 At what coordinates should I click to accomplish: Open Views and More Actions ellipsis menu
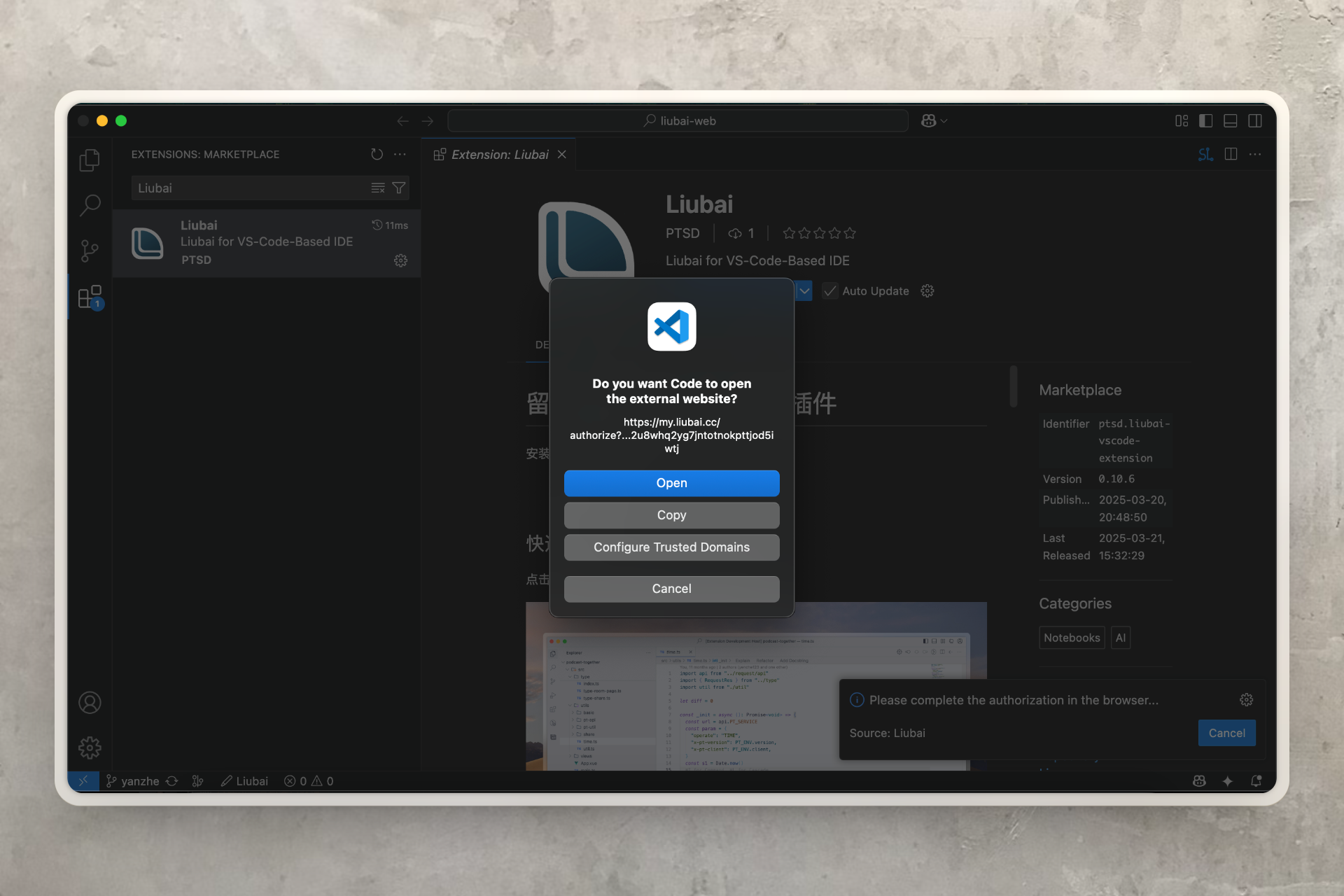pyautogui.click(x=400, y=154)
